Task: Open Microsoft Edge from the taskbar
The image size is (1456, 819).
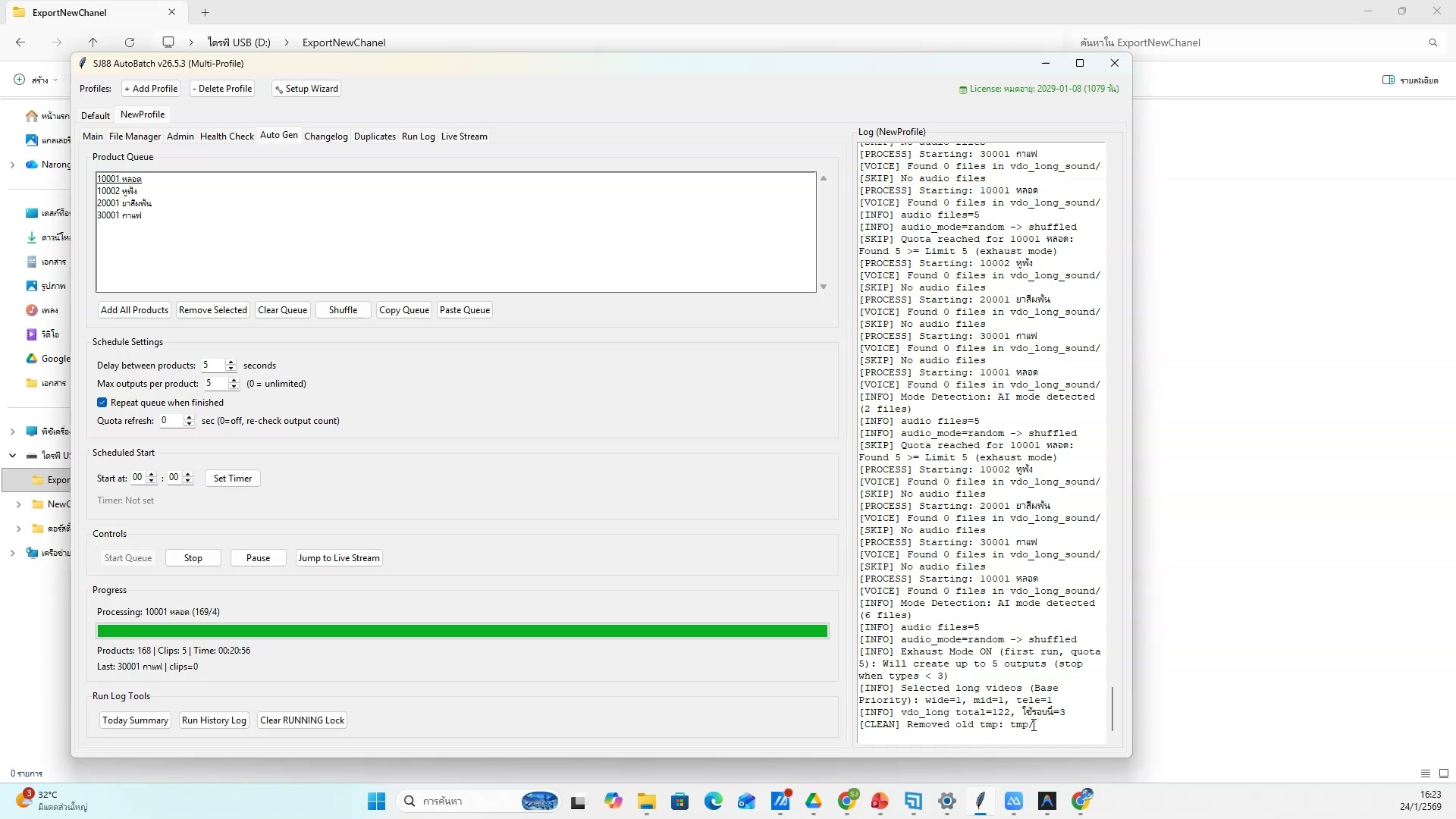Action: 713,801
